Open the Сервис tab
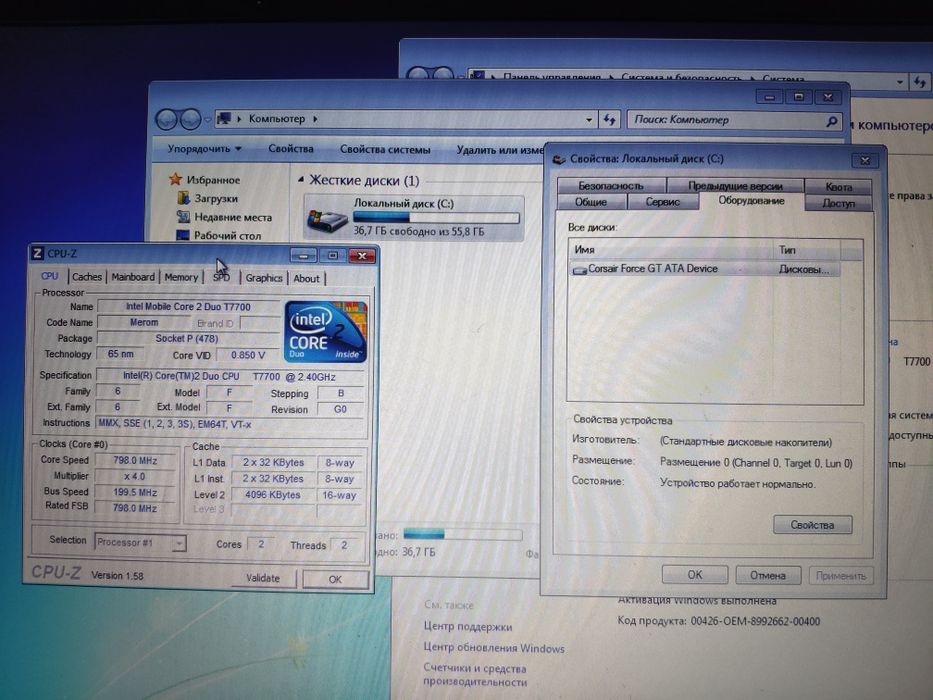The image size is (933, 700). click(662, 202)
